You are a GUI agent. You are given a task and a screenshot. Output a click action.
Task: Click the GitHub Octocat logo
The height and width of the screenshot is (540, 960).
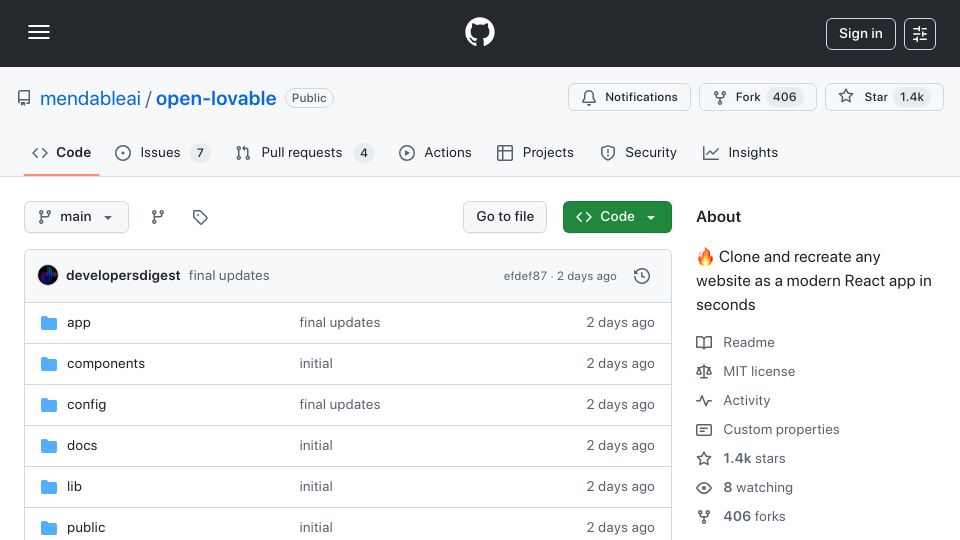(479, 32)
